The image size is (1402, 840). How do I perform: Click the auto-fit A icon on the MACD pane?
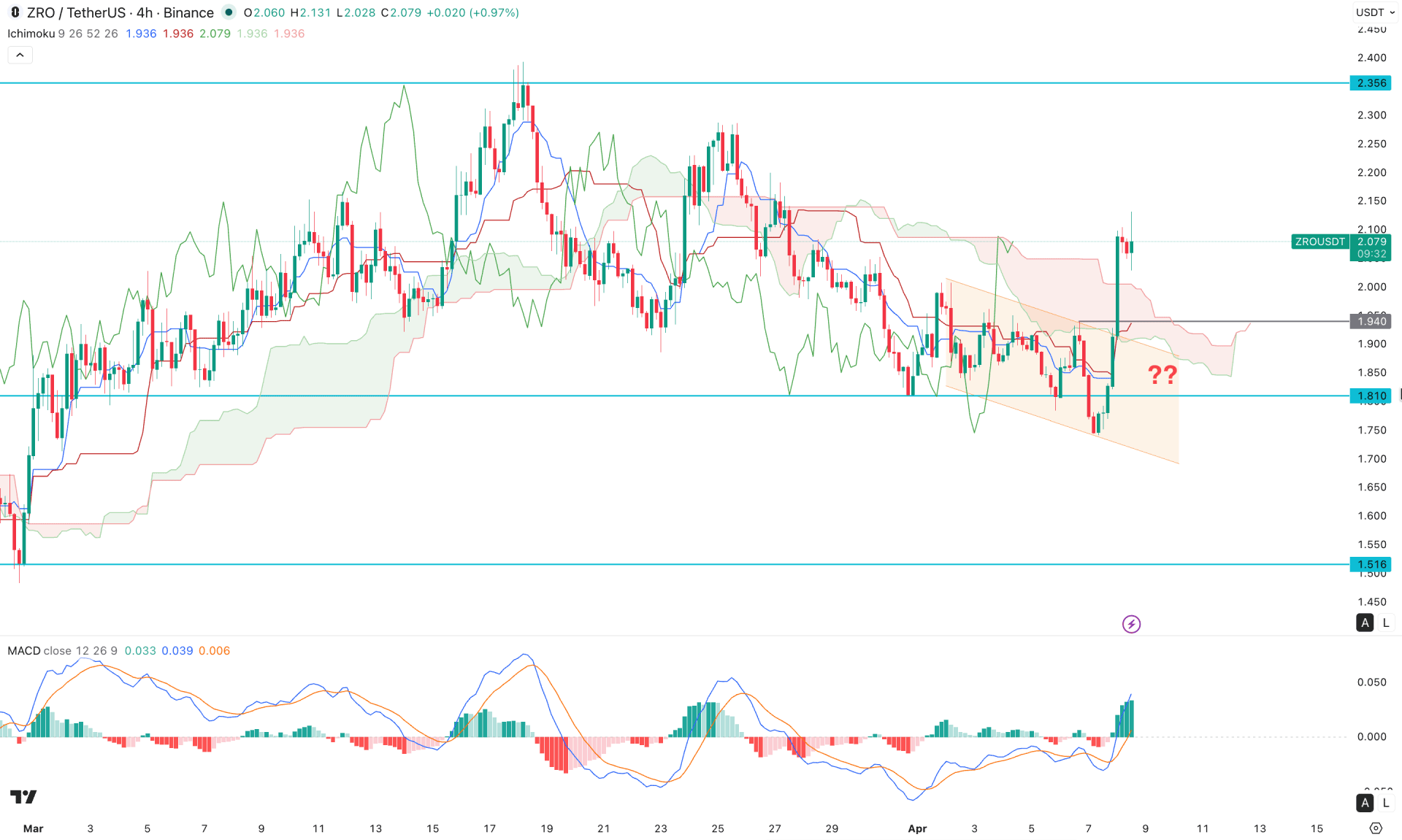coord(1364,803)
